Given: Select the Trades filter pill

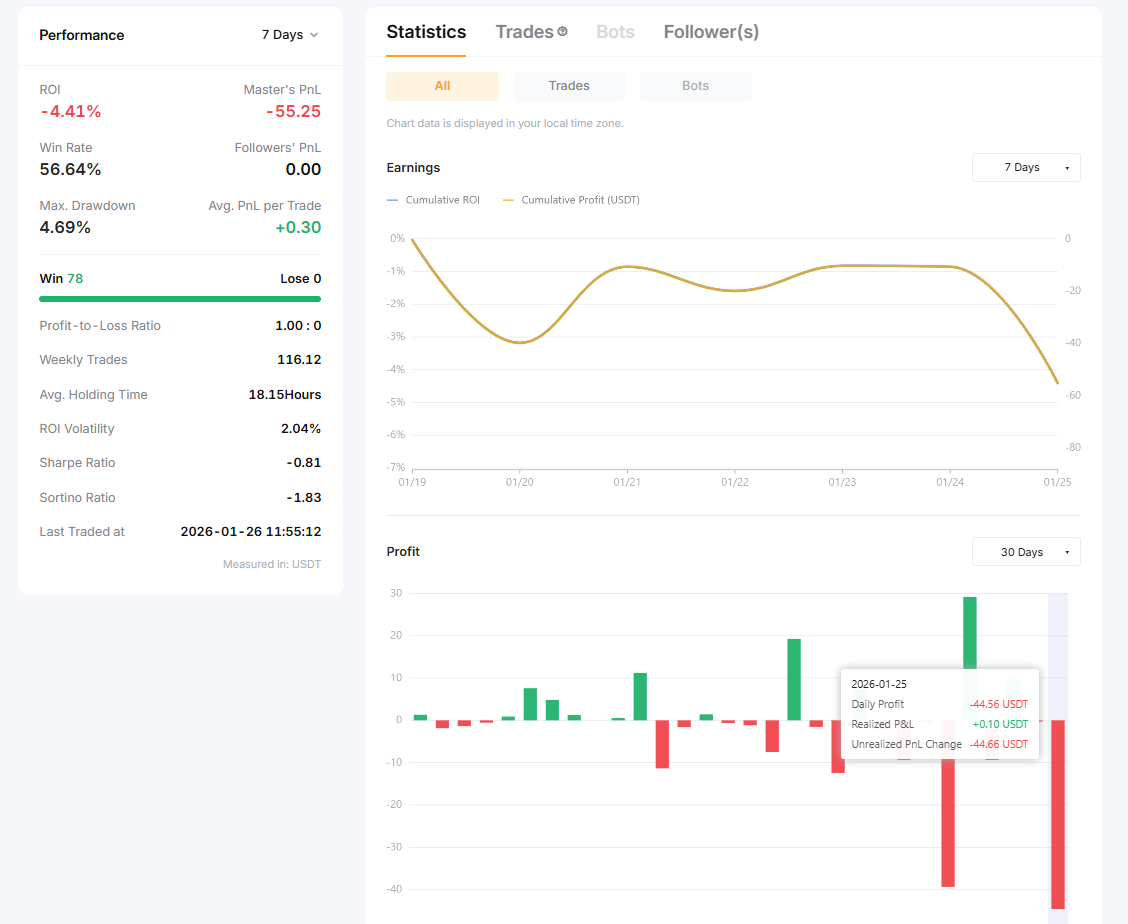Looking at the screenshot, I should click(569, 86).
